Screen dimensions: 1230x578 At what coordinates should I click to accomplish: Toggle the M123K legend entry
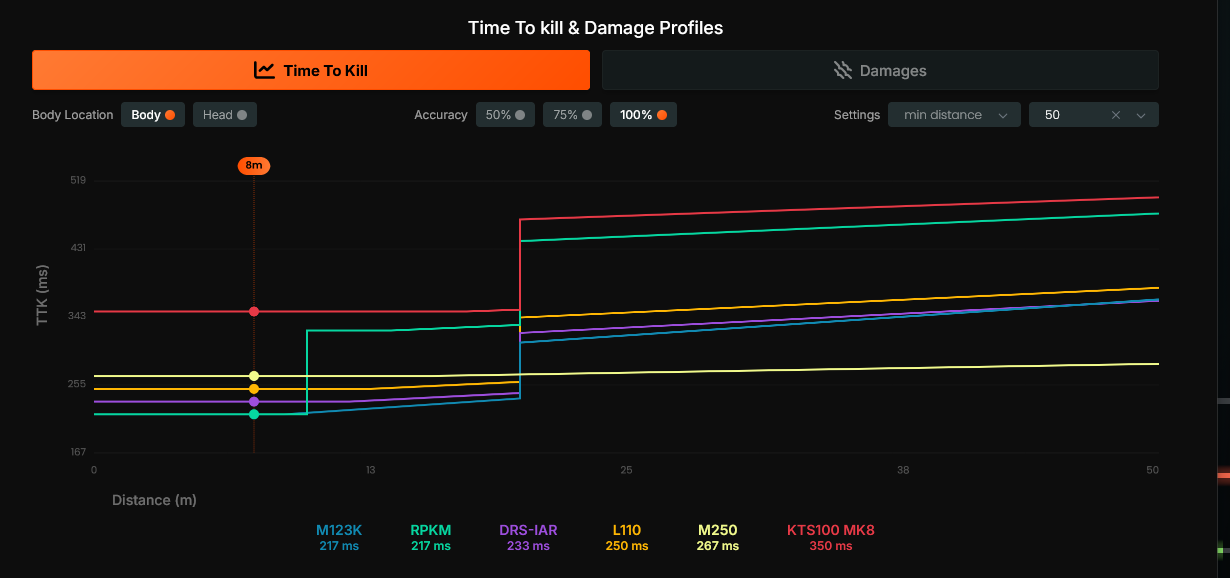coord(339,537)
